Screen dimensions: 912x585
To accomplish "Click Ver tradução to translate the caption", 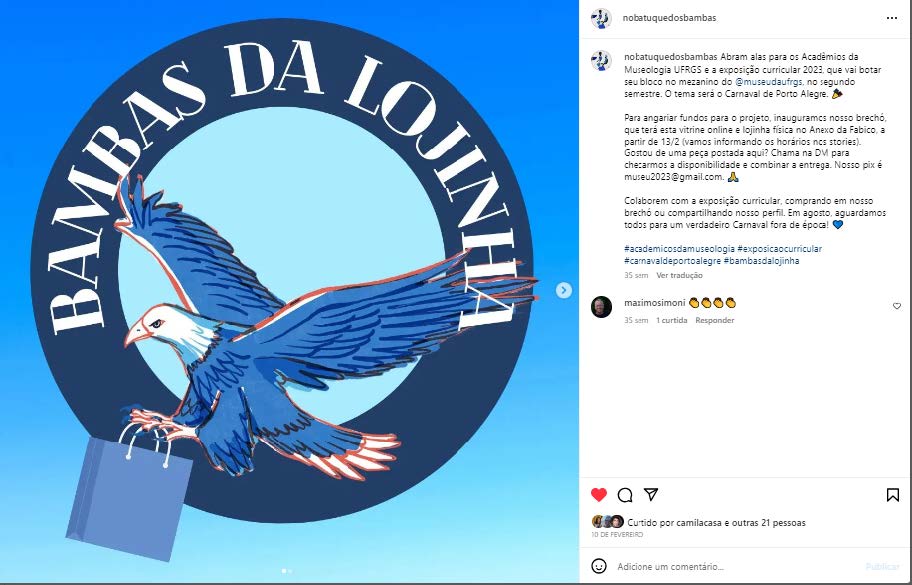I will point(679,276).
